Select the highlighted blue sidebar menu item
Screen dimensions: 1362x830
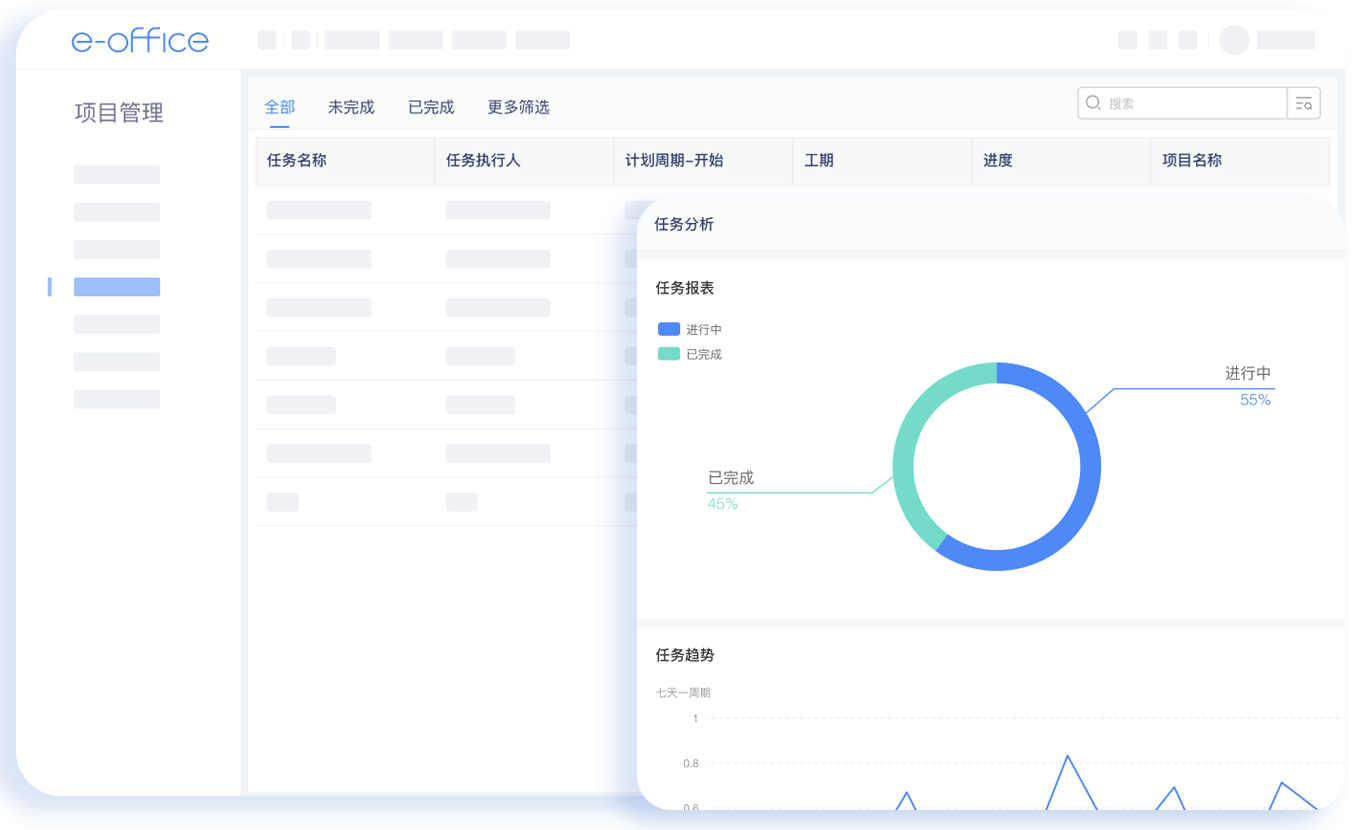click(117, 287)
